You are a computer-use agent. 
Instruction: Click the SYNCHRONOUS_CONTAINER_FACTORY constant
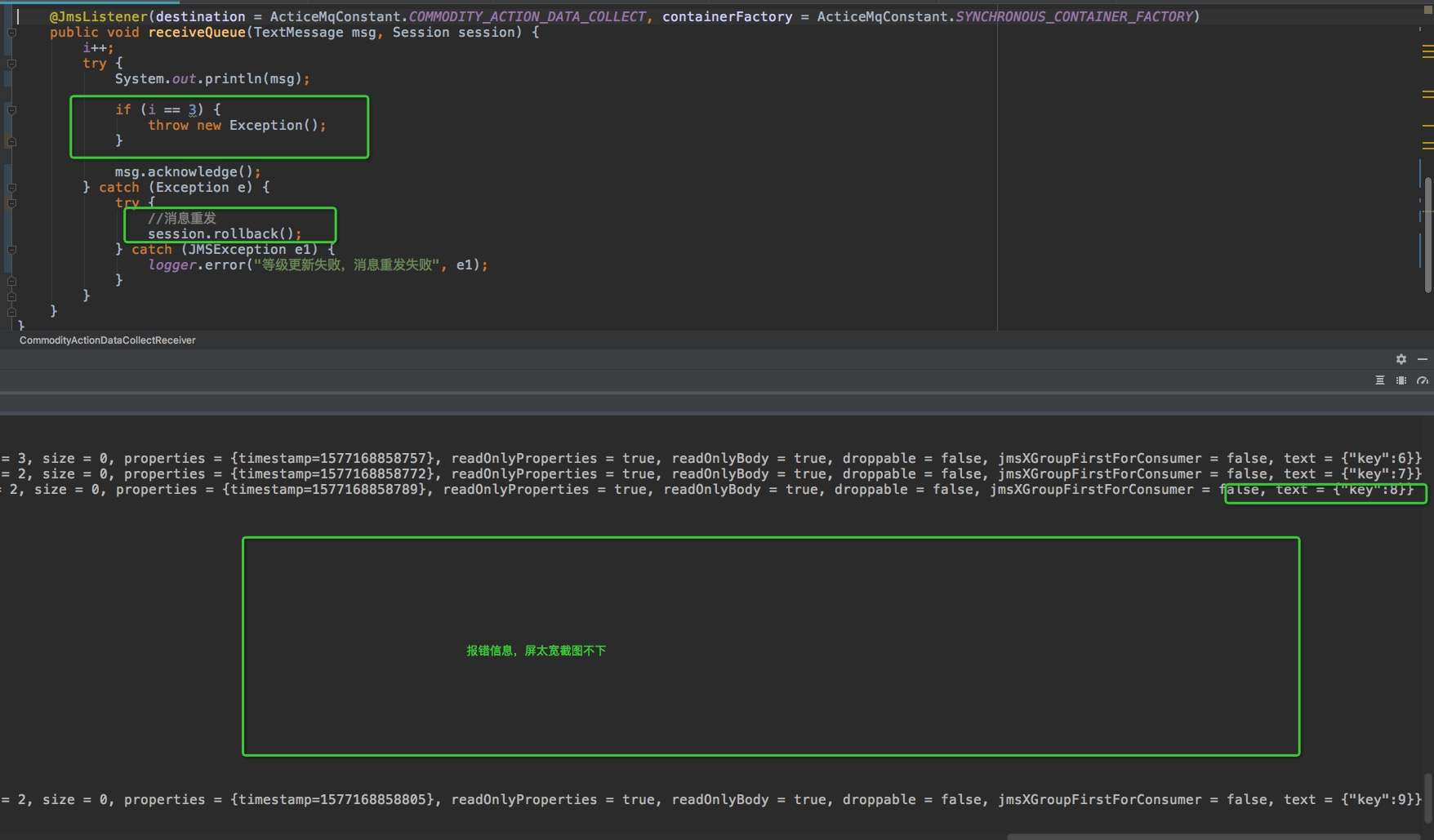(x=1074, y=16)
